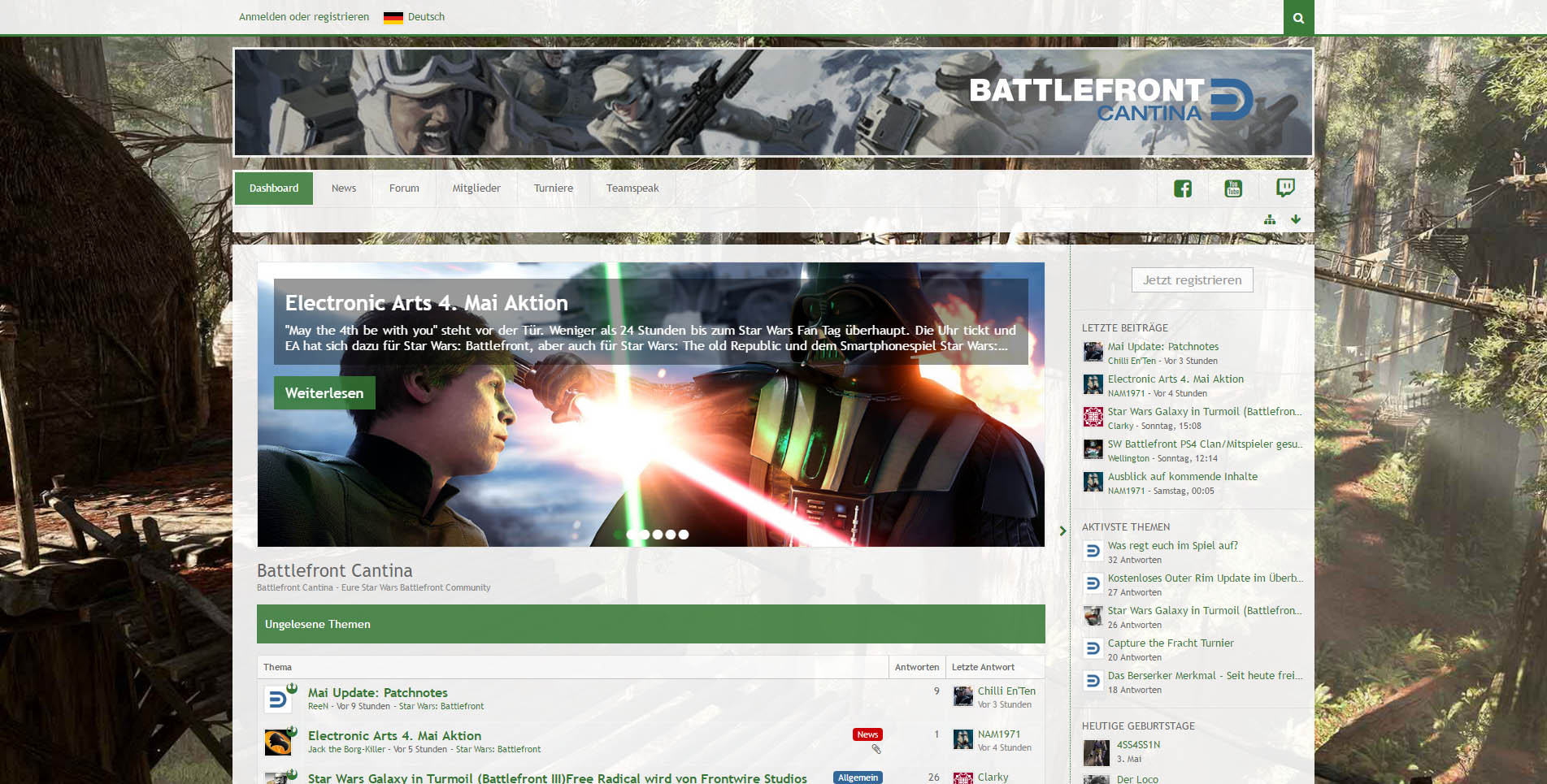Open sidebar post Mai Update: Patchnotes
The width and height of the screenshot is (1547, 784).
click(x=1163, y=347)
